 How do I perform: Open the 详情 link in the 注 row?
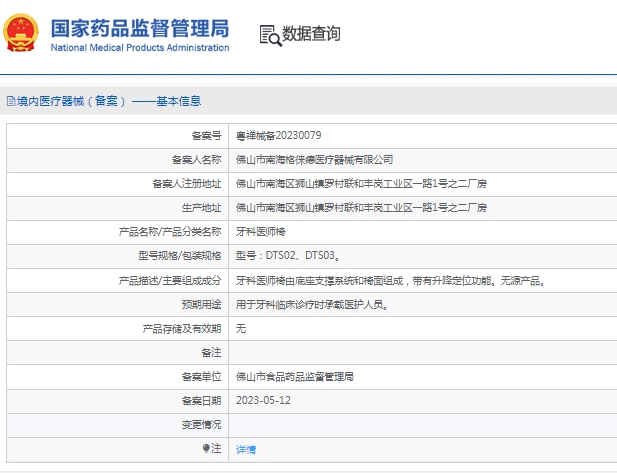pyautogui.click(x=246, y=449)
